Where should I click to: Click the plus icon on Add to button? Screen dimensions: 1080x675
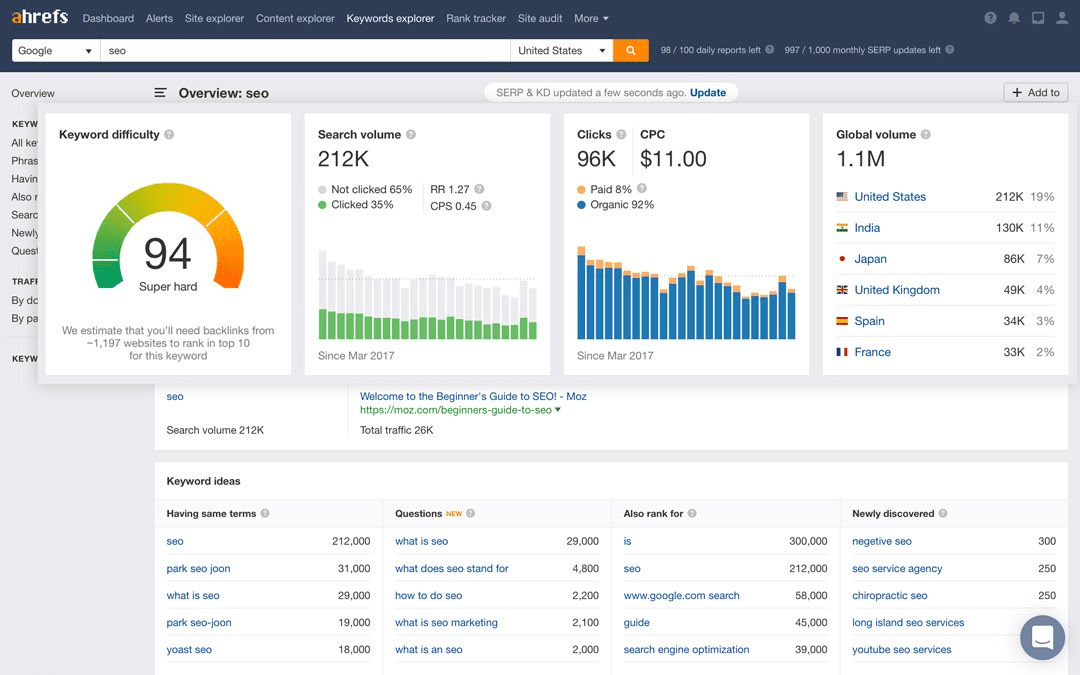(x=1017, y=92)
